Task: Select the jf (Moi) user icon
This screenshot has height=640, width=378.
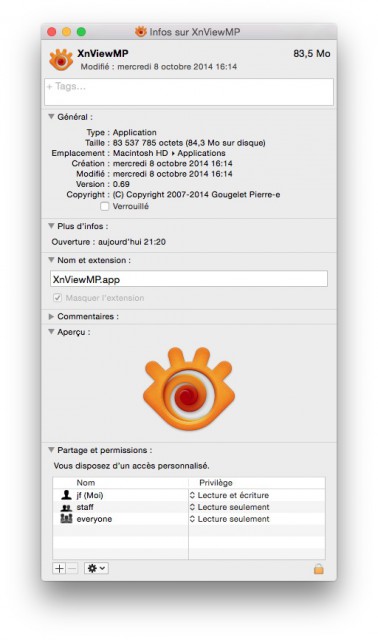Action: coord(66,495)
